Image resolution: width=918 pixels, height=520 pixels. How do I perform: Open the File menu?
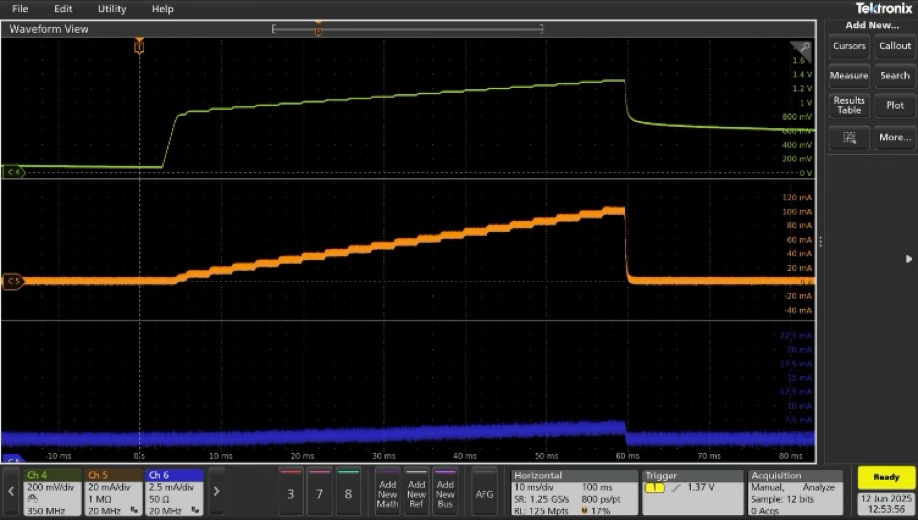tap(20, 9)
